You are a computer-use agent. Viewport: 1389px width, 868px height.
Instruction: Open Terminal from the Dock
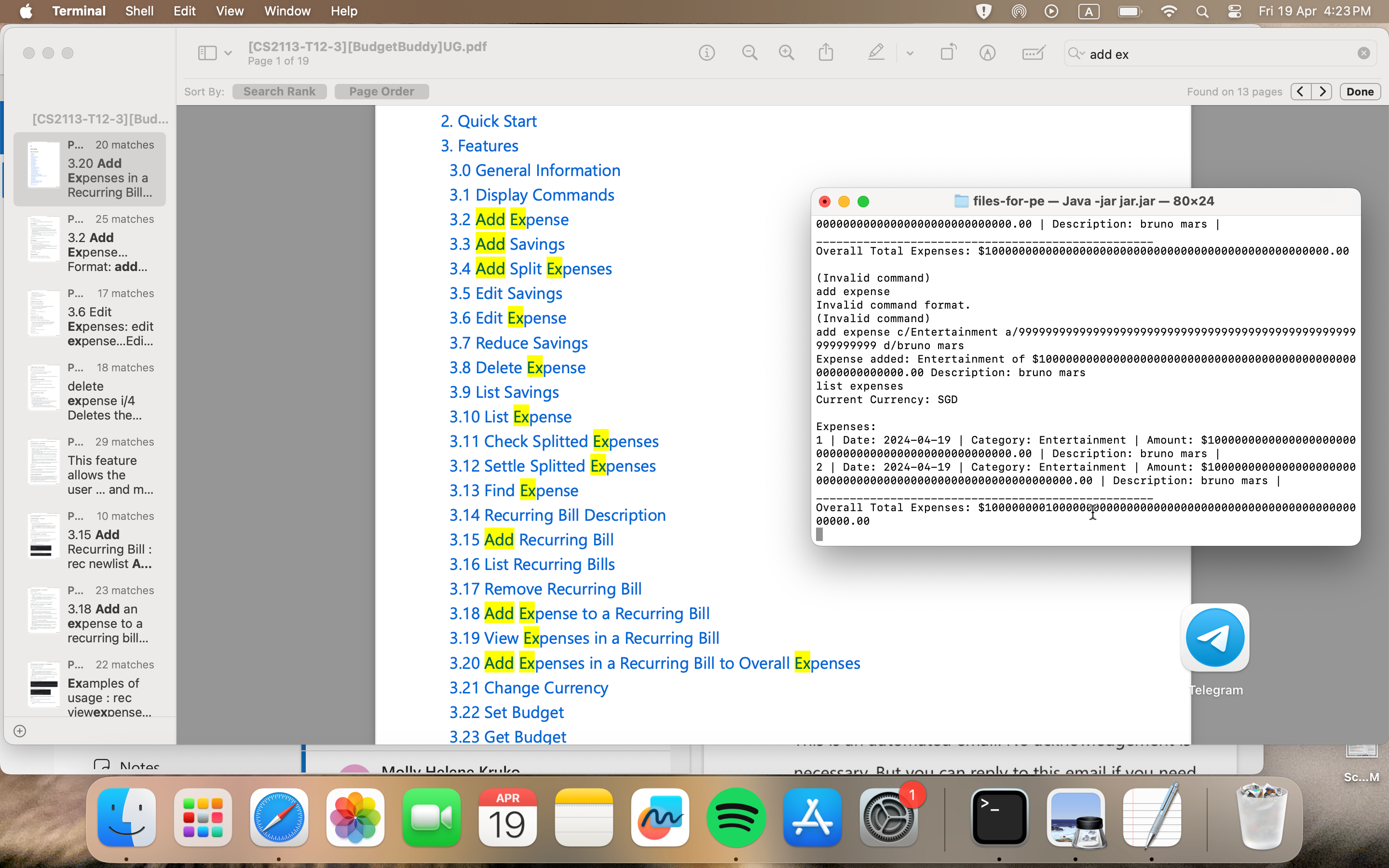(999, 817)
